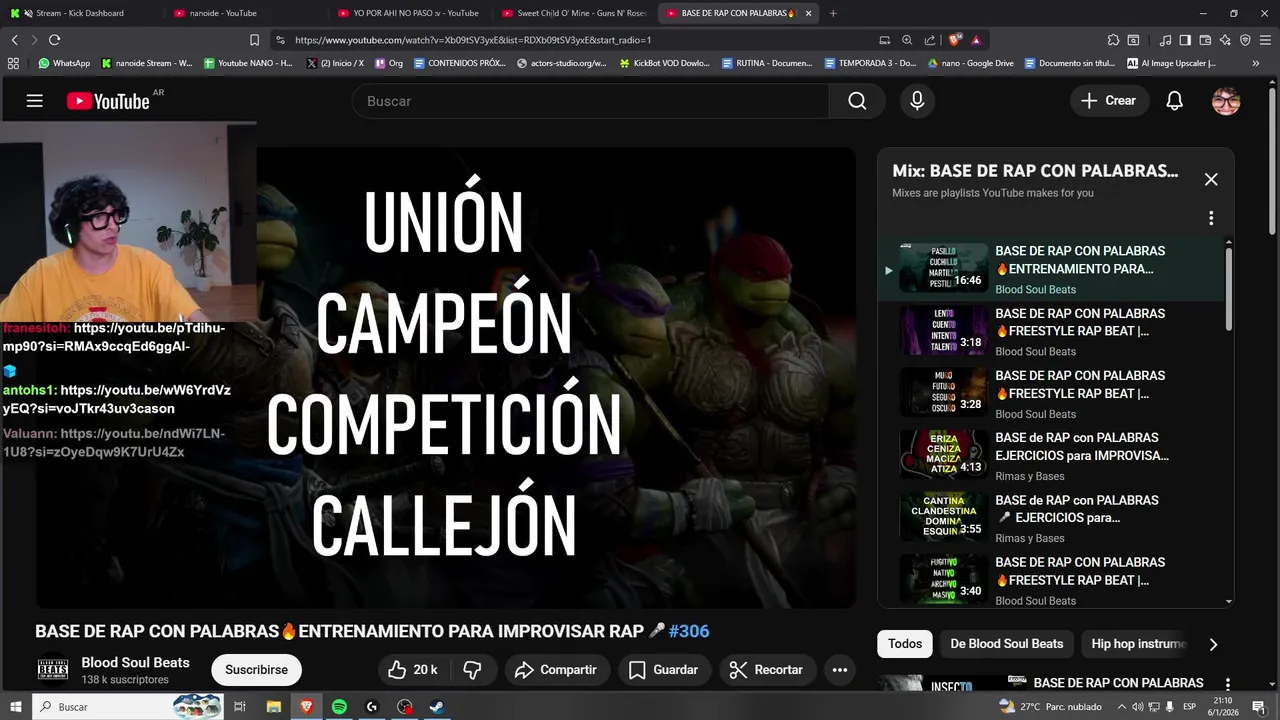This screenshot has height=720, width=1280.
Task: Play the 3:40 FUGITIVO NATIVO thumbnail
Action: tap(943, 580)
